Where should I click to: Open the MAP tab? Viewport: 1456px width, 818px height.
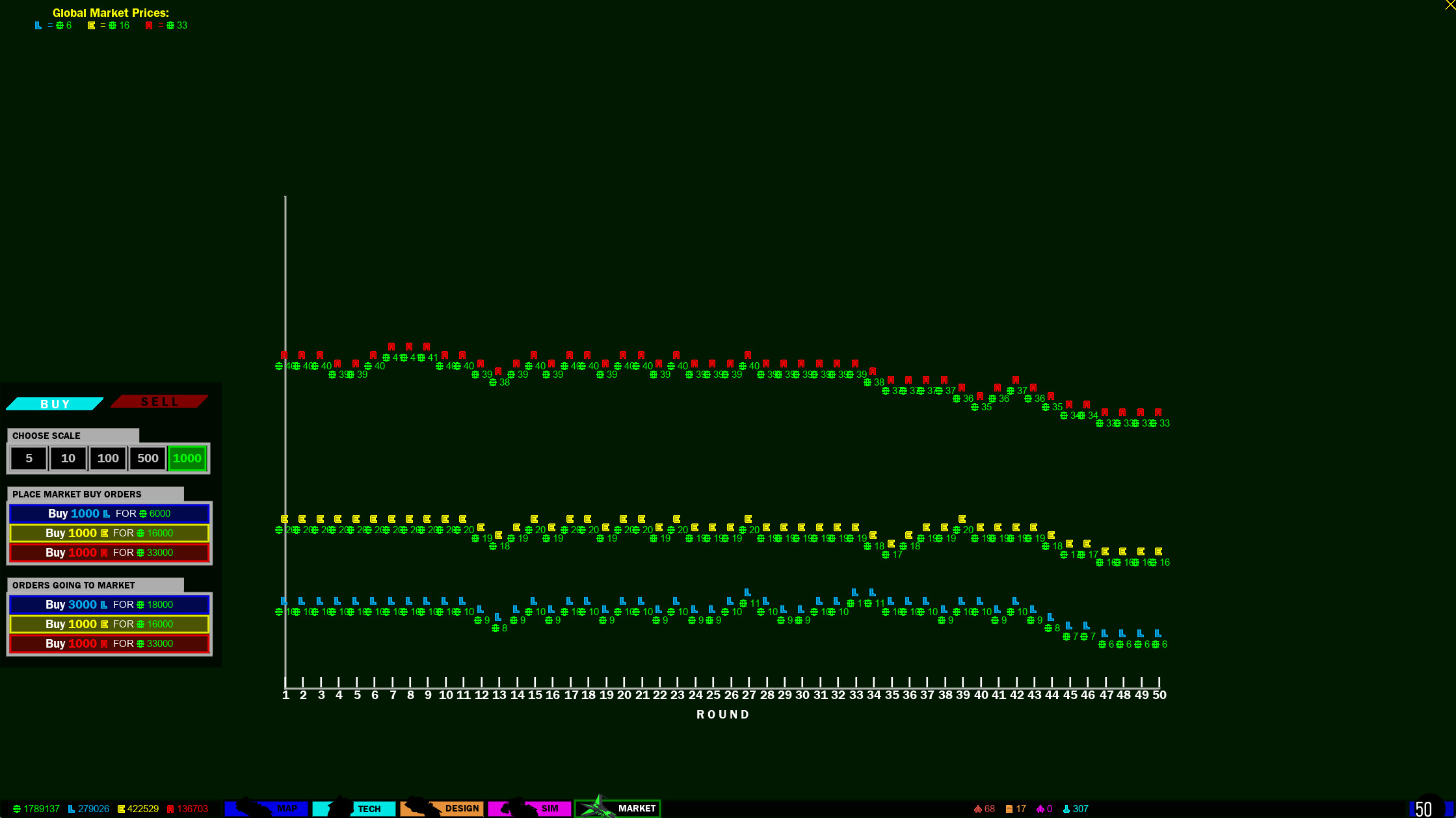(x=286, y=808)
